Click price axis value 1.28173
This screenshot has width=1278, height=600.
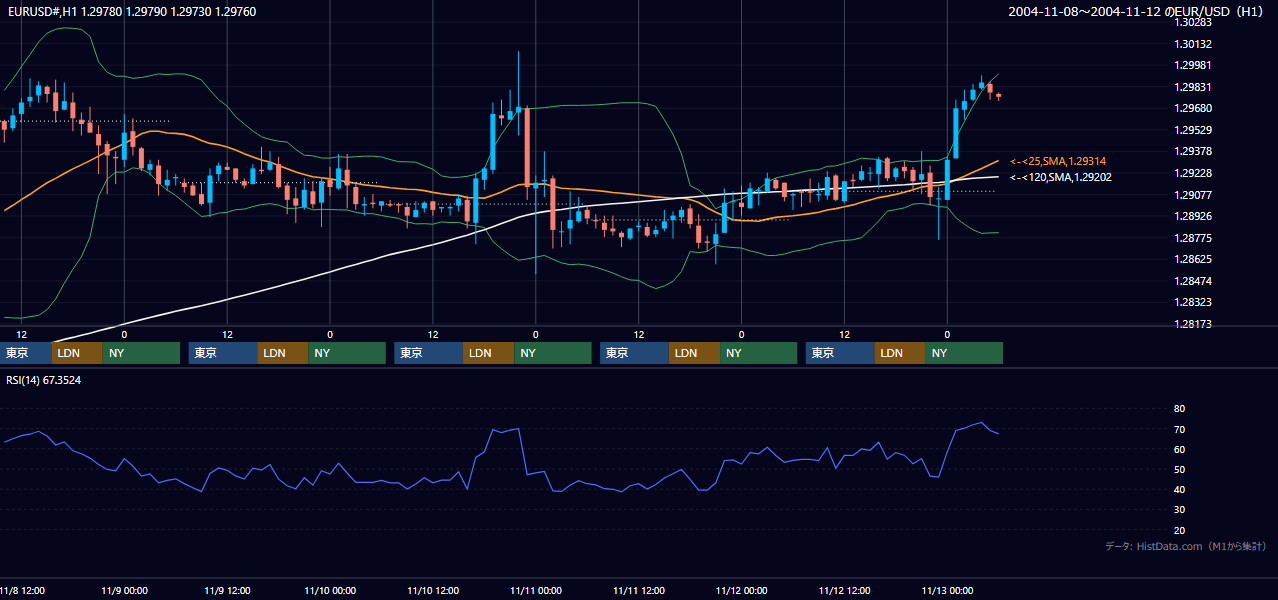tap(1193, 324)
